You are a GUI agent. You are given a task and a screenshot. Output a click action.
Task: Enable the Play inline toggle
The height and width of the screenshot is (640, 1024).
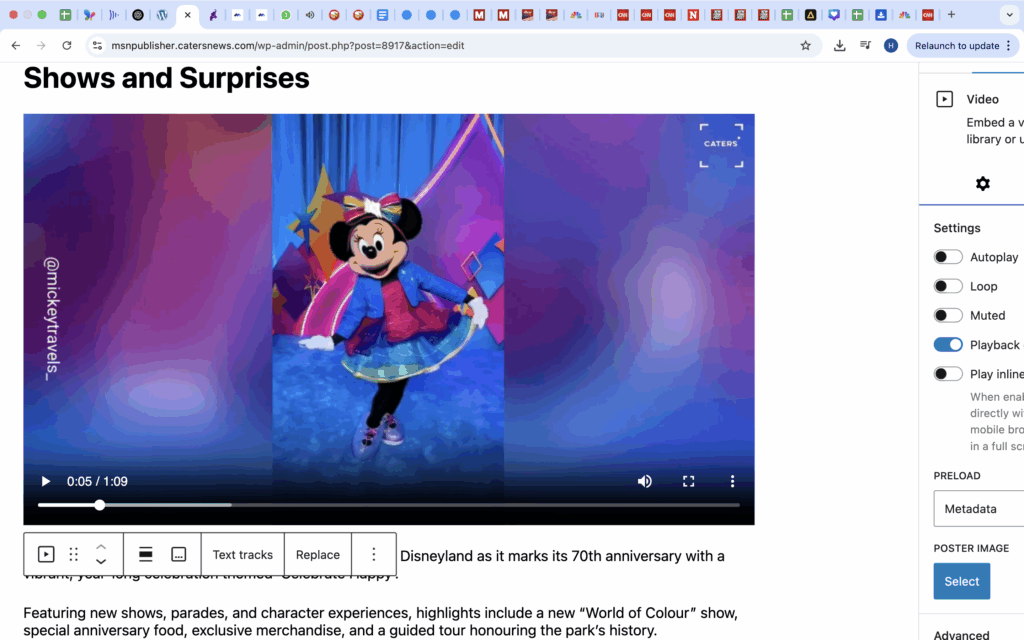tap(948, 374)
